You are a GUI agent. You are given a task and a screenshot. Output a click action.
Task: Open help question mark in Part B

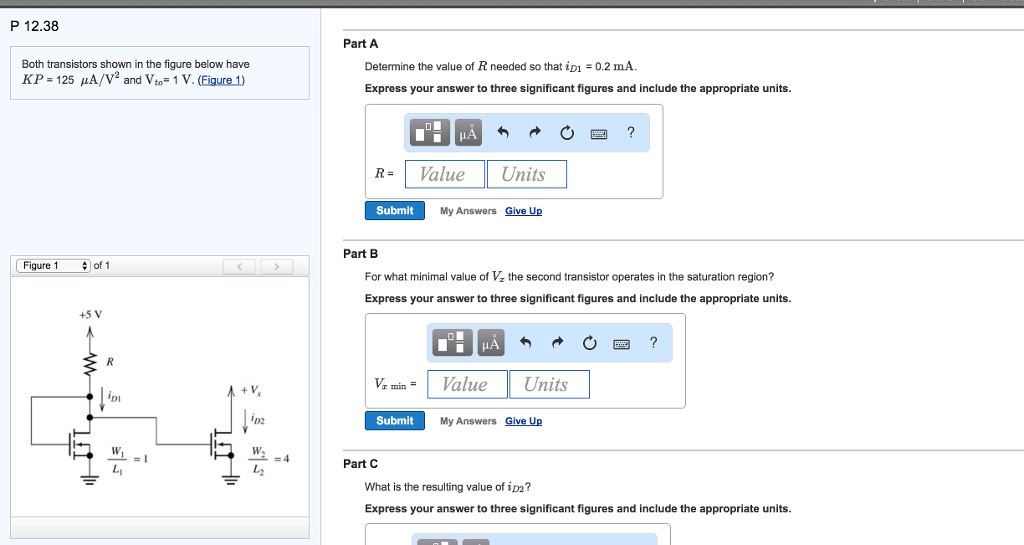[x=653, y=343]
